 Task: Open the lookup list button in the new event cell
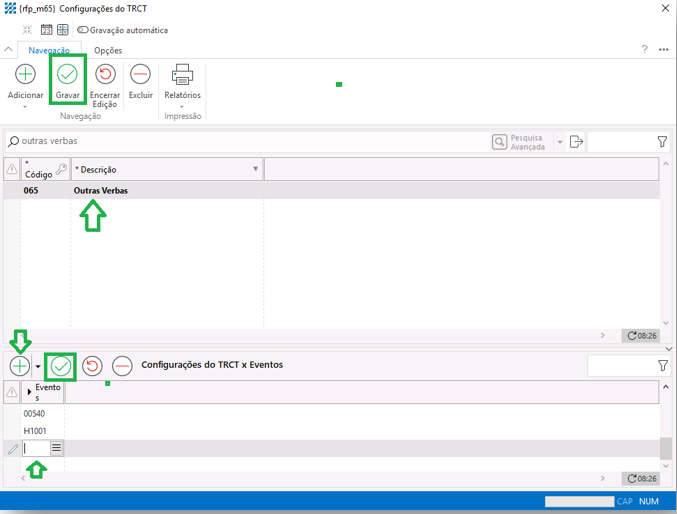(57, 449)
